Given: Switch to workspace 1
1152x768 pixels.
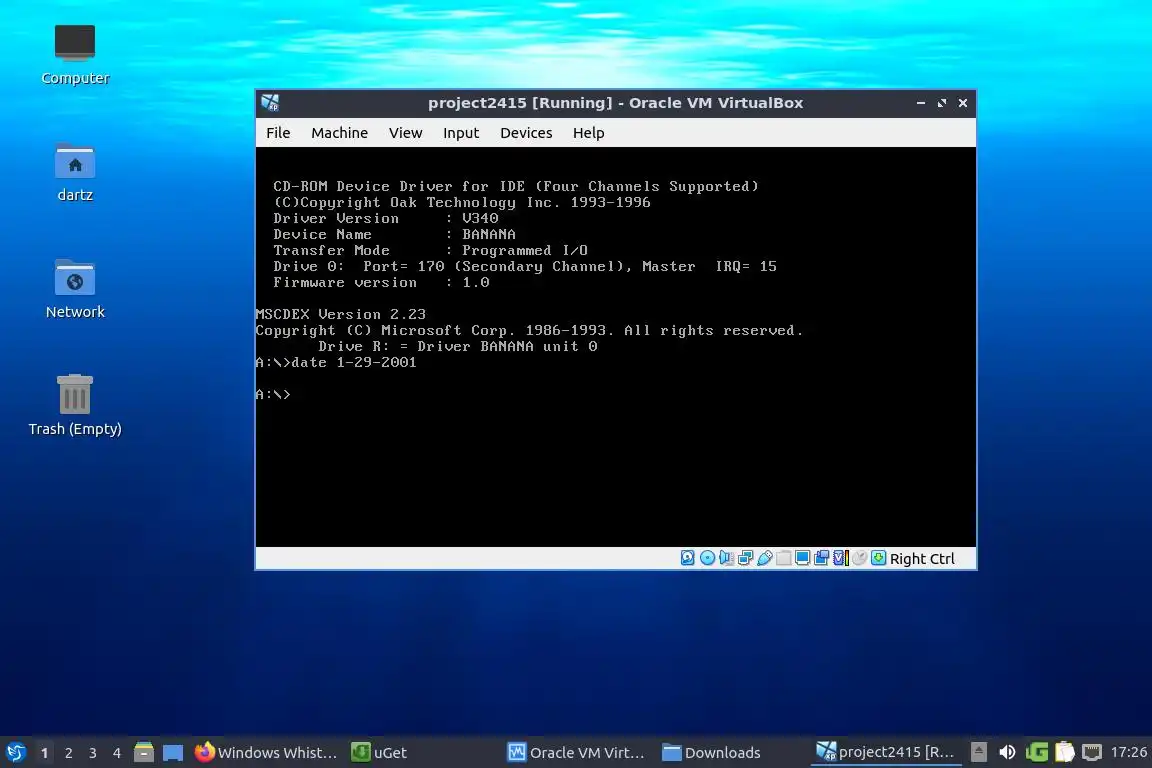Looking at the screenshot, I should (x=45, y=753).
